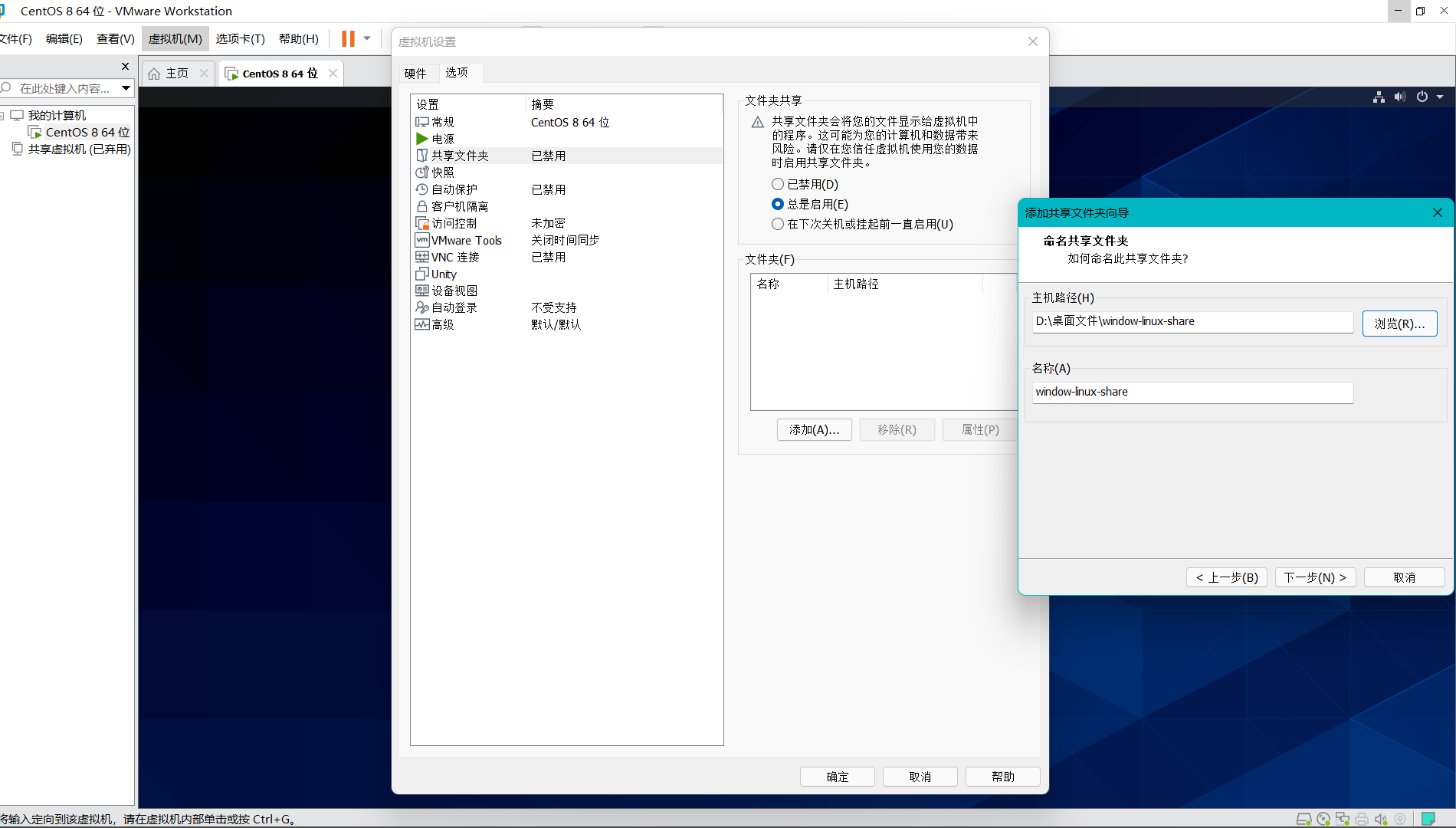The image size is (1456, 828).
Task: Select the VNC 连接 settings row icon
Action: [421, 257]
